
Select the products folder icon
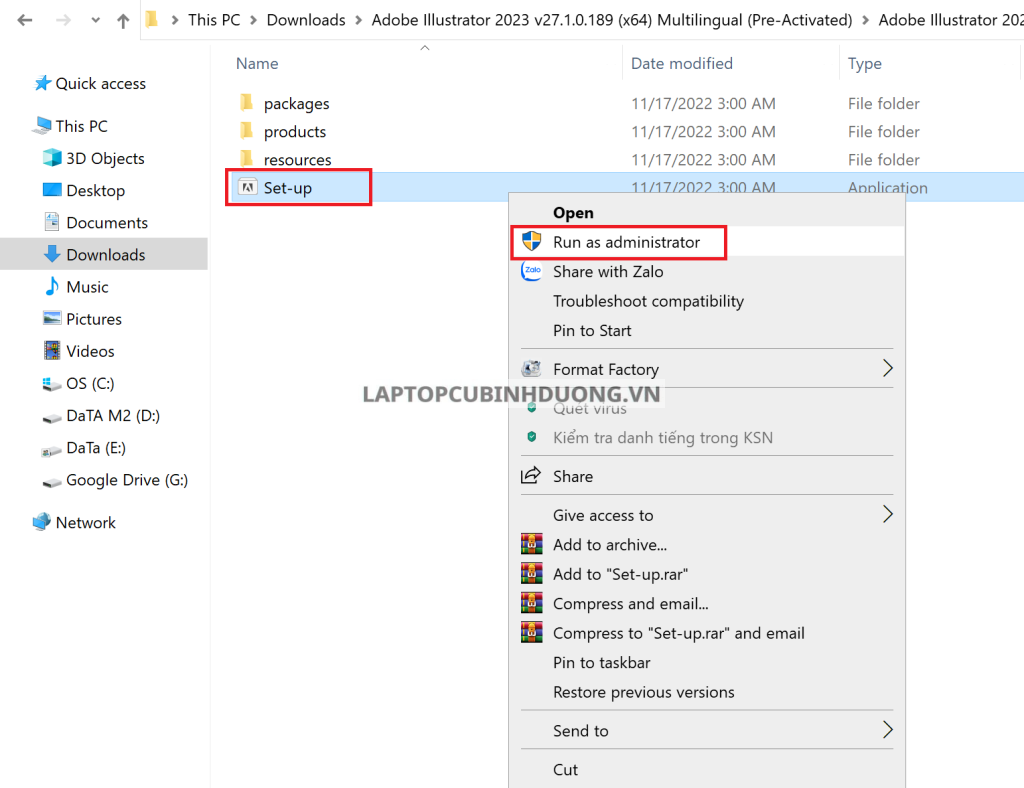point(247,131)
